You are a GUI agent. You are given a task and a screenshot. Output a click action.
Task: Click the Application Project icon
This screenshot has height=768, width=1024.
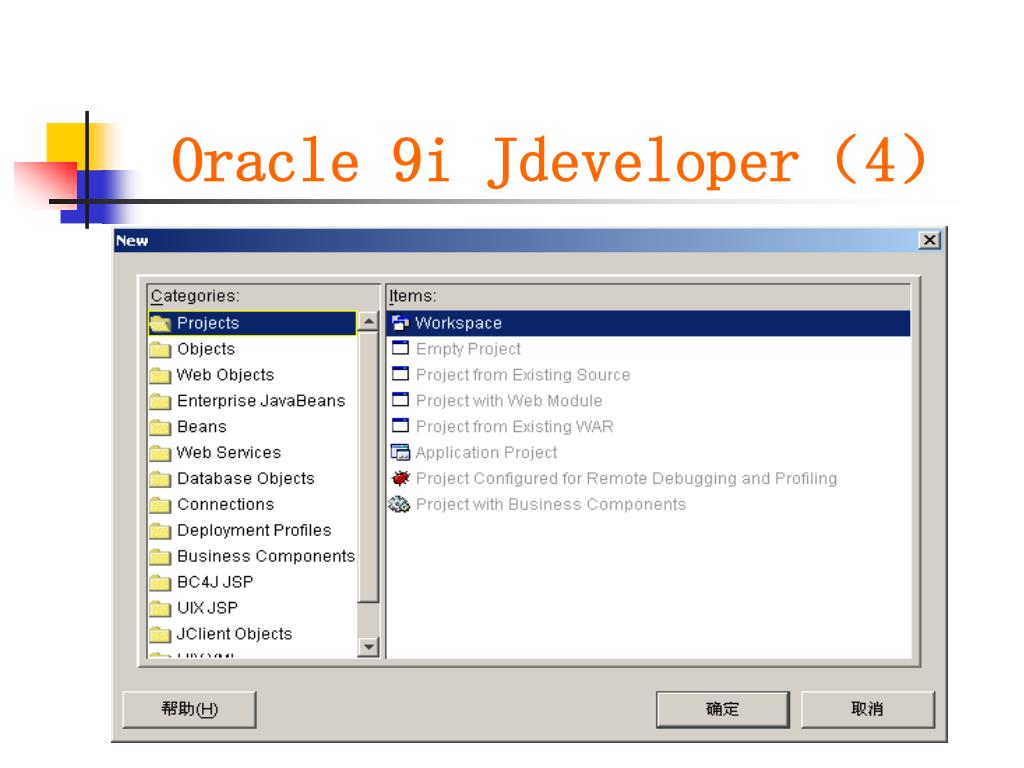400,452
